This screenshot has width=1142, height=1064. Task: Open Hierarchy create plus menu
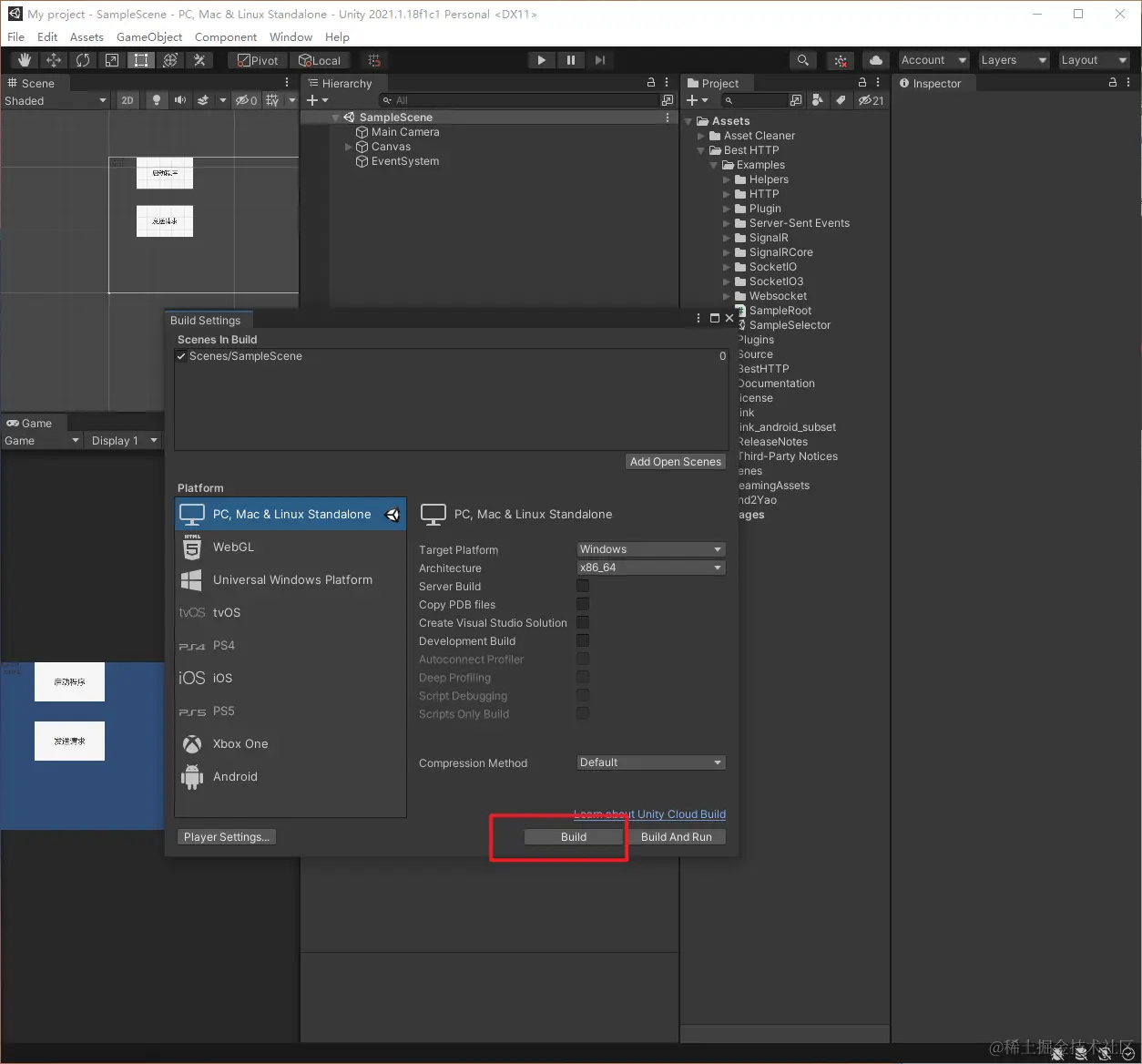317,100
